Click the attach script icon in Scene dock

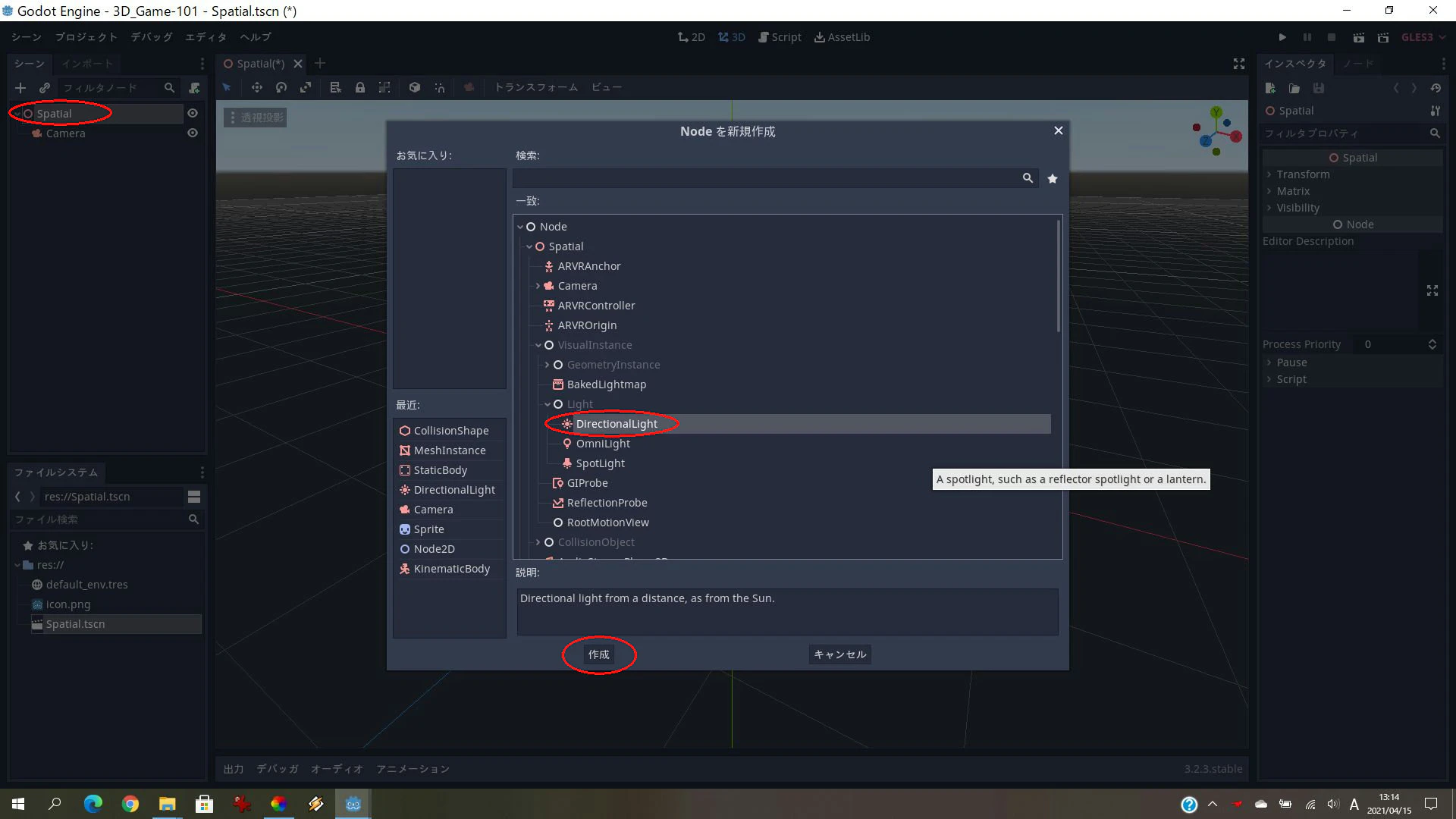194,88
